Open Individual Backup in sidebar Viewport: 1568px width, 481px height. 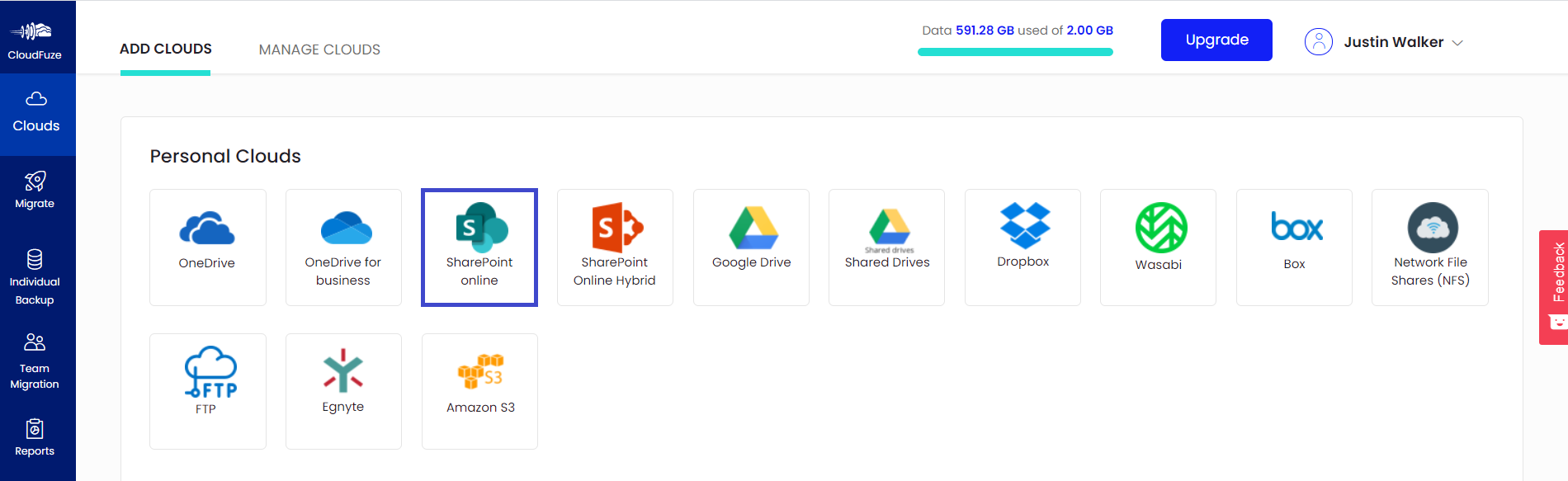pos(35,277)
